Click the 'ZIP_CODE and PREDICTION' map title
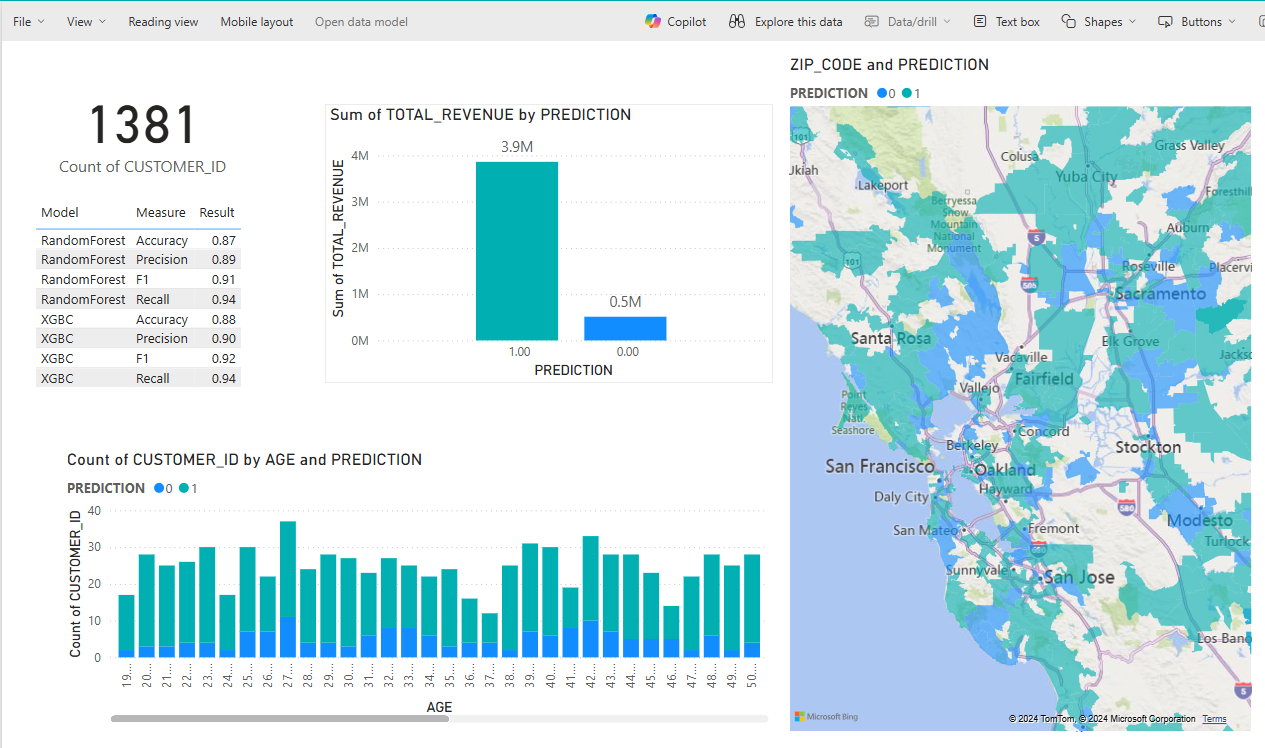The image size is (1265, 748). (x=889, y=64)
